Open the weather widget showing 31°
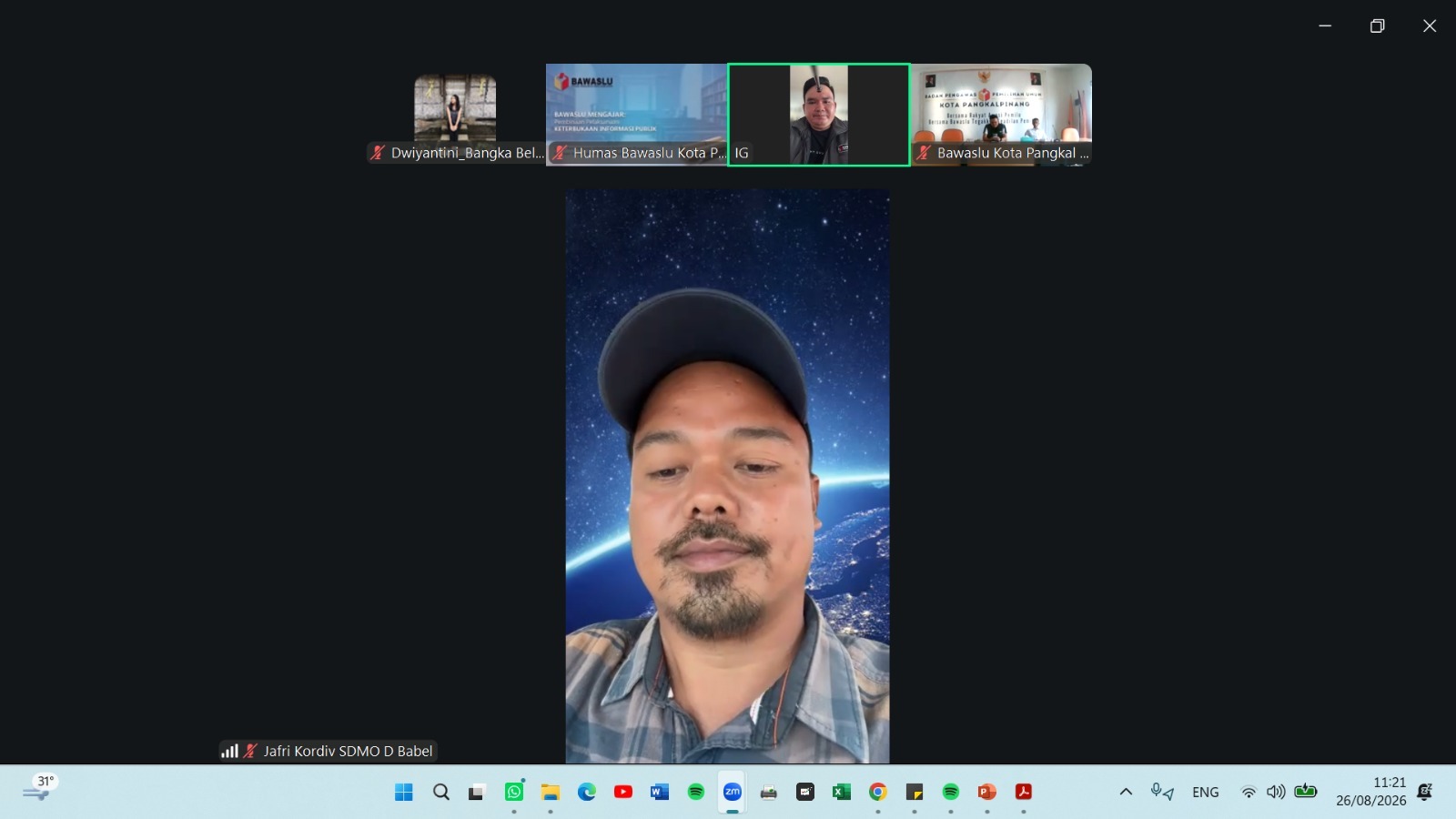The image size is (1456, 819). click(x=40, y=788)
